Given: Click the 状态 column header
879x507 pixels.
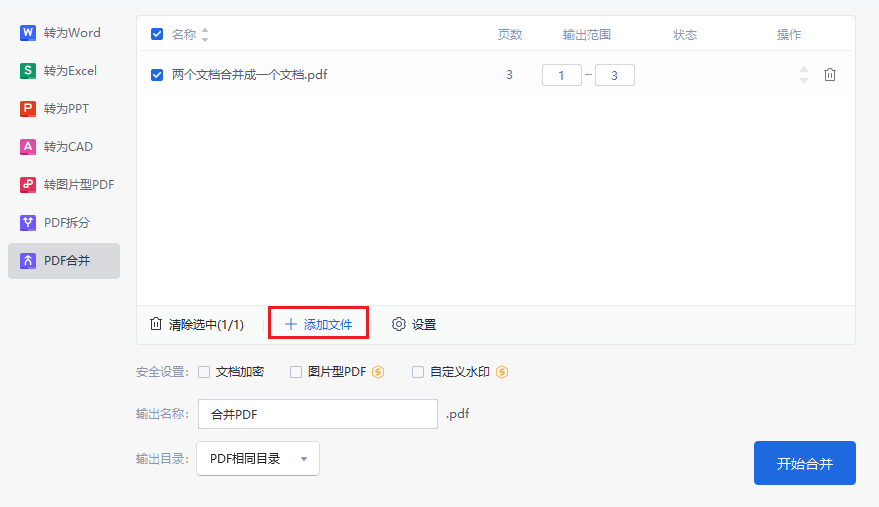Looking at the screenshot, I should [x=685, y=35].
